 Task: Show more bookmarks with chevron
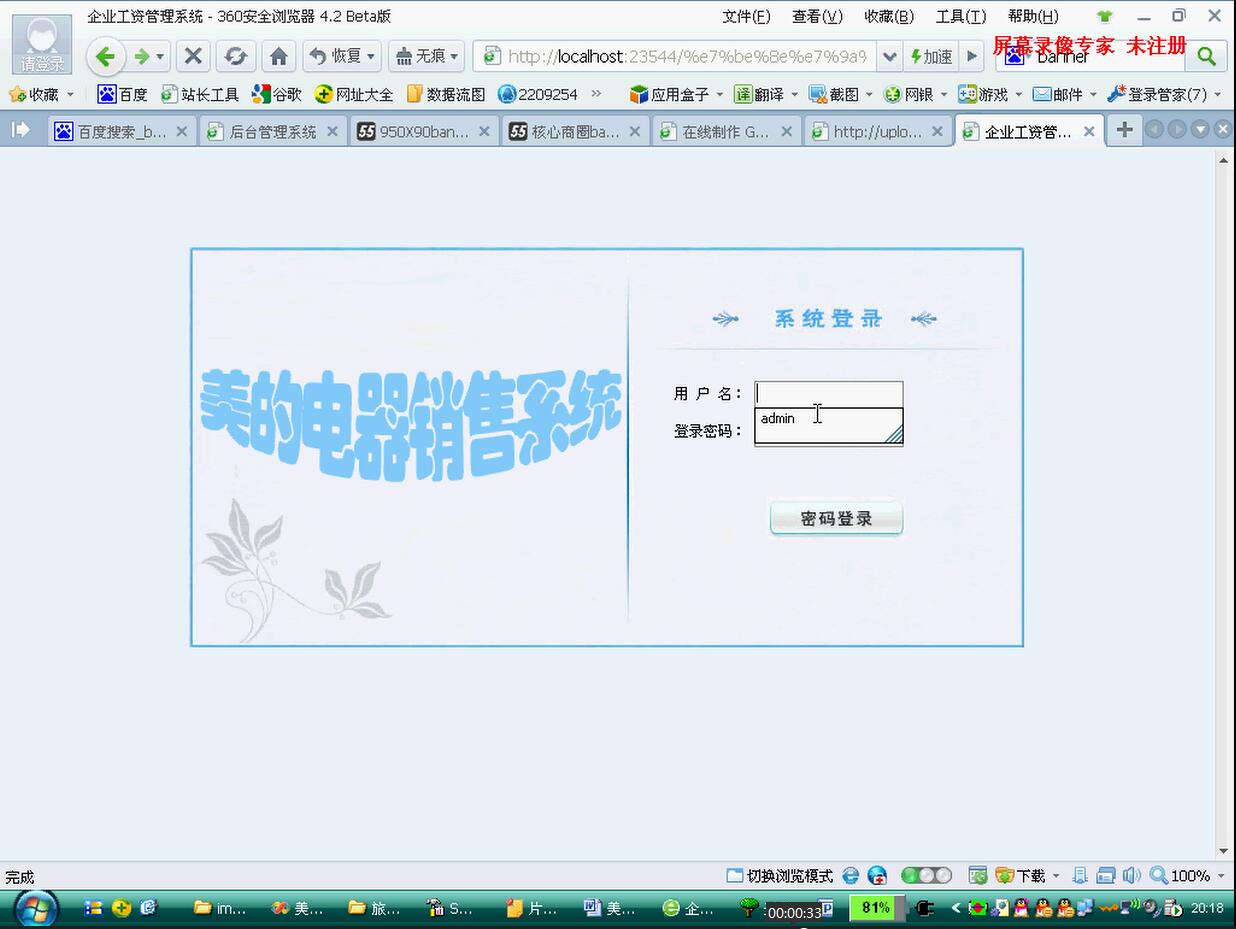tap(597, 94)
